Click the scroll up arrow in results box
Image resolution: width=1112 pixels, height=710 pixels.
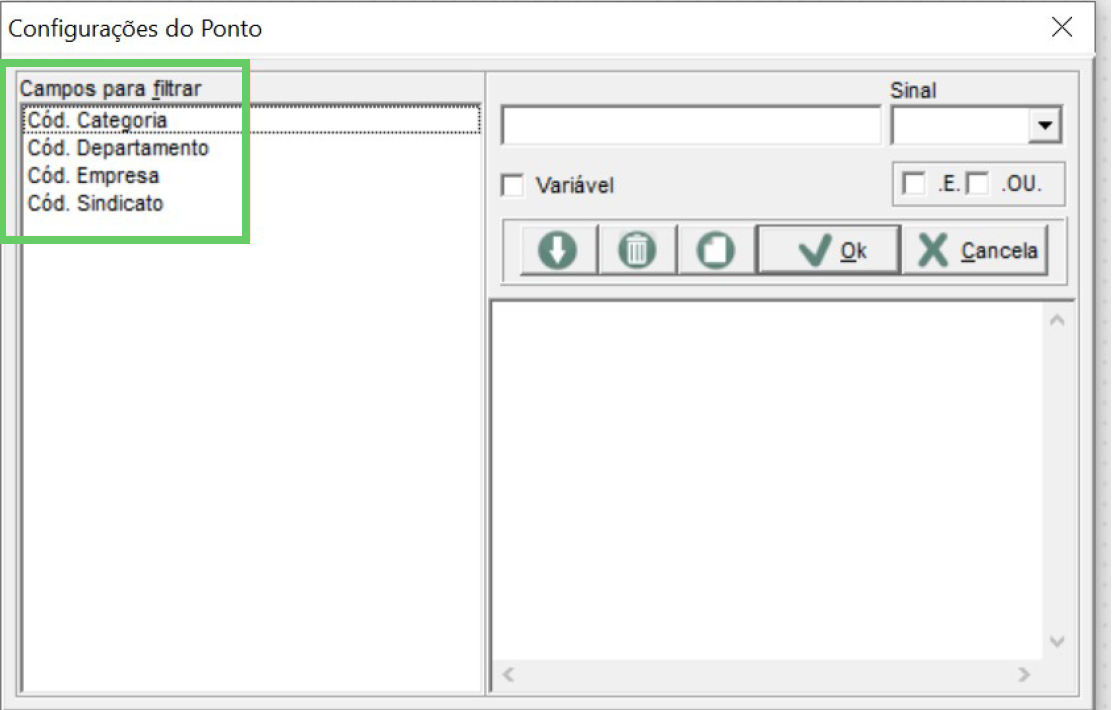1057,321
